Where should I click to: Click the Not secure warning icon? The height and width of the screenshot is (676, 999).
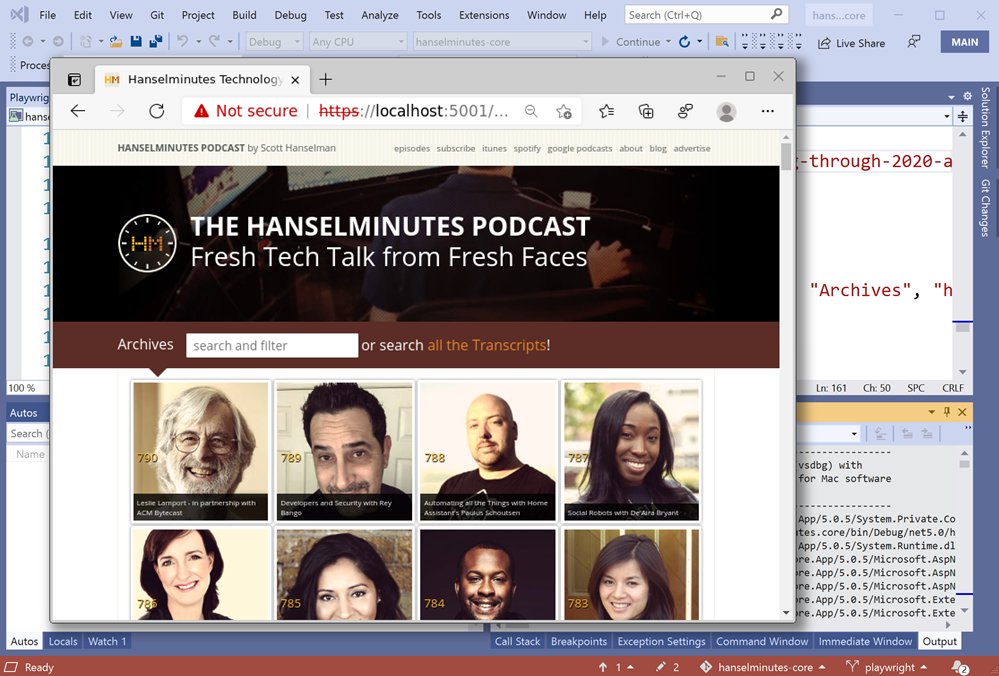(201, 111)
